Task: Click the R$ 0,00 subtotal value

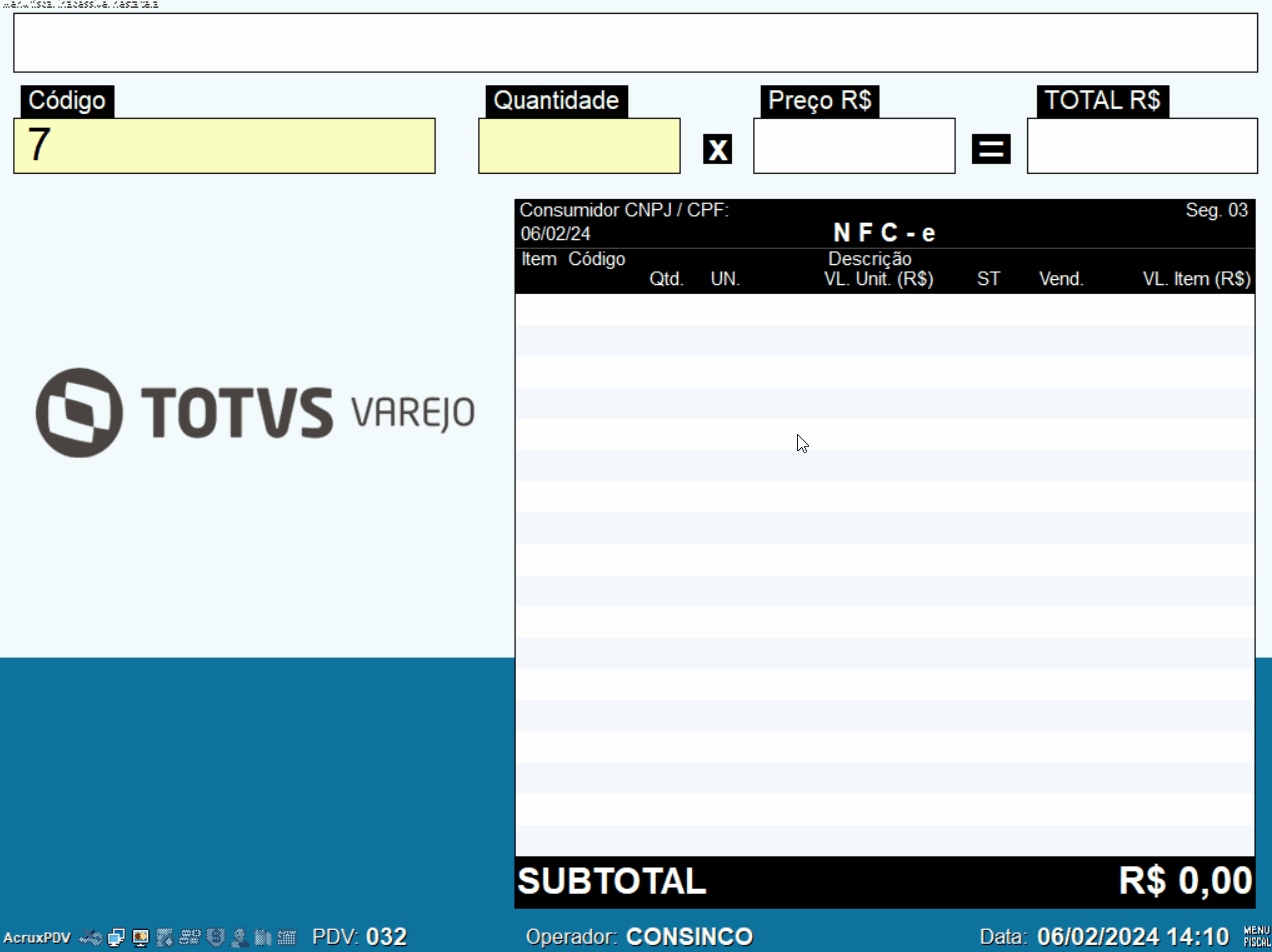Action: [1186, 881]
